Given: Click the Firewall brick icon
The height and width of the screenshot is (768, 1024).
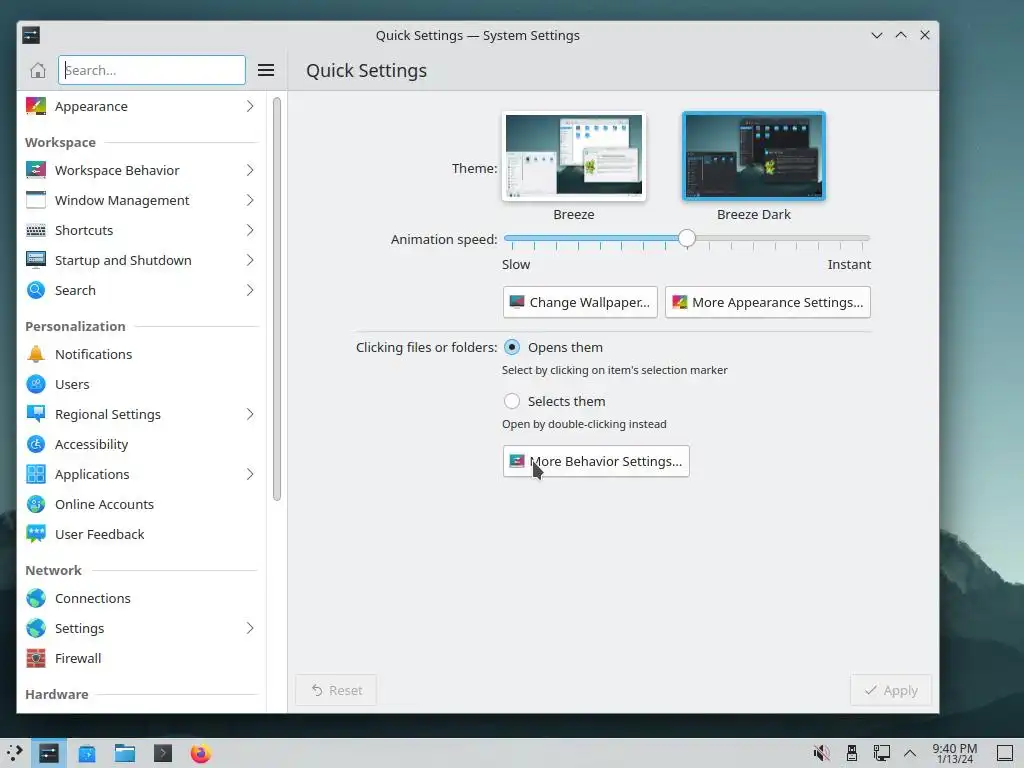Looking at the screenshot, I should (36, 658).
